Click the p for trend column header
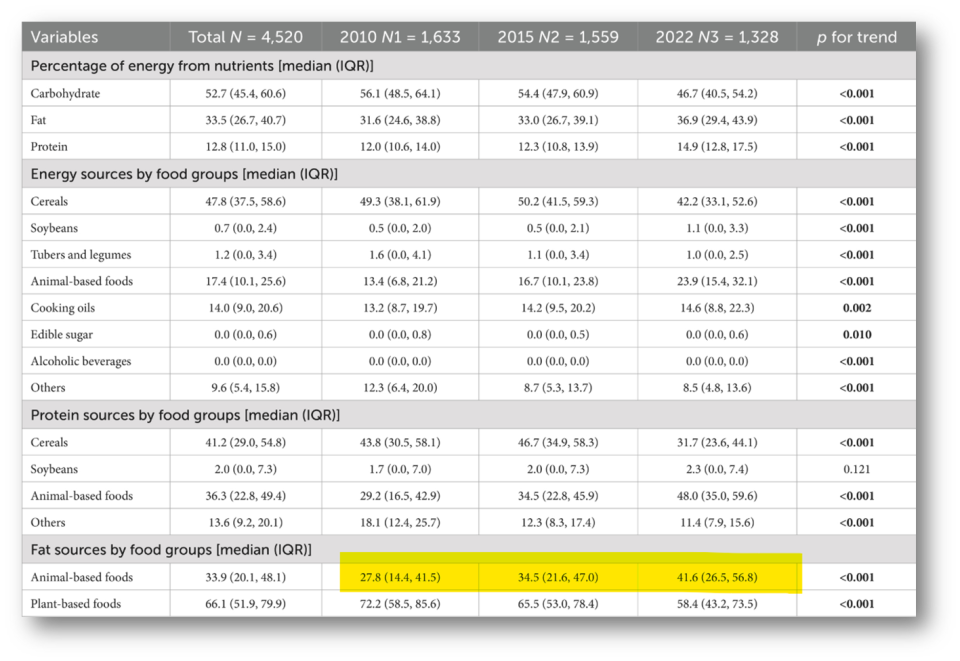Viewport: 960px width, 661px height. click(857, 37)
